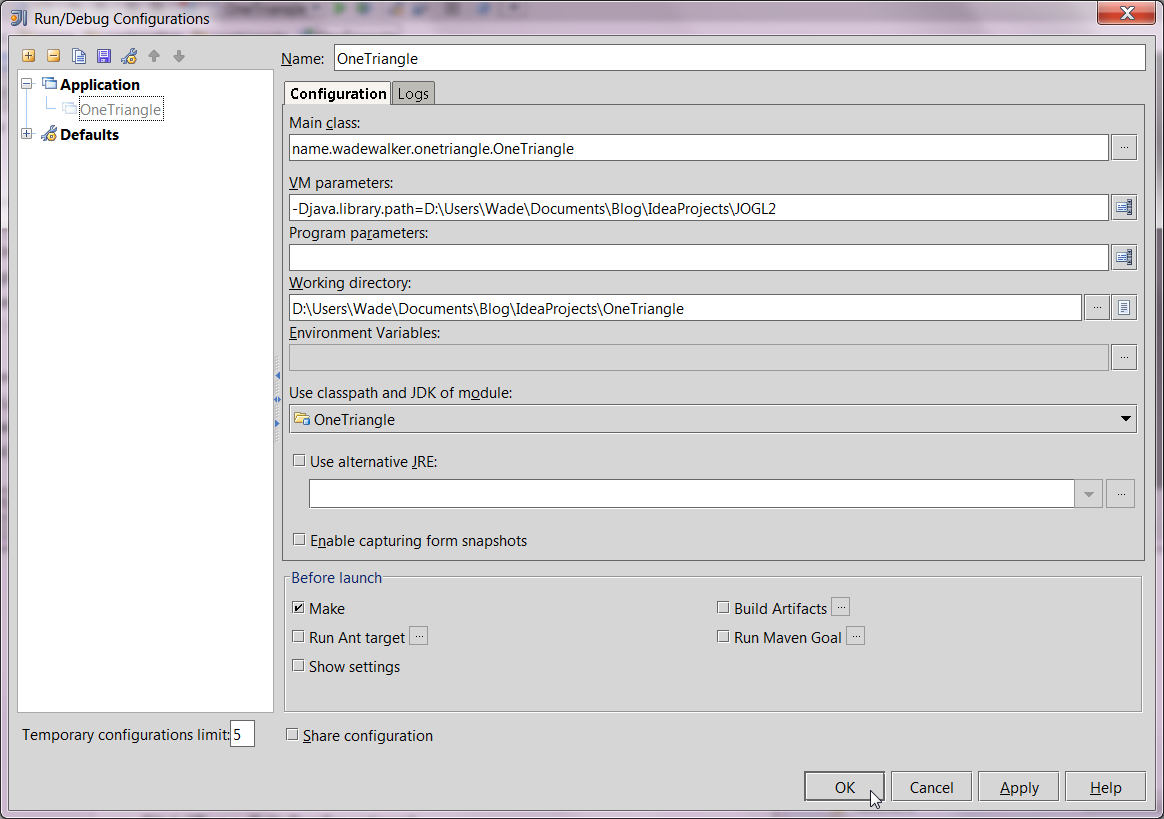Check Use alternative JRE
This screenshot has width=1164, height=819.
[298, 459]
